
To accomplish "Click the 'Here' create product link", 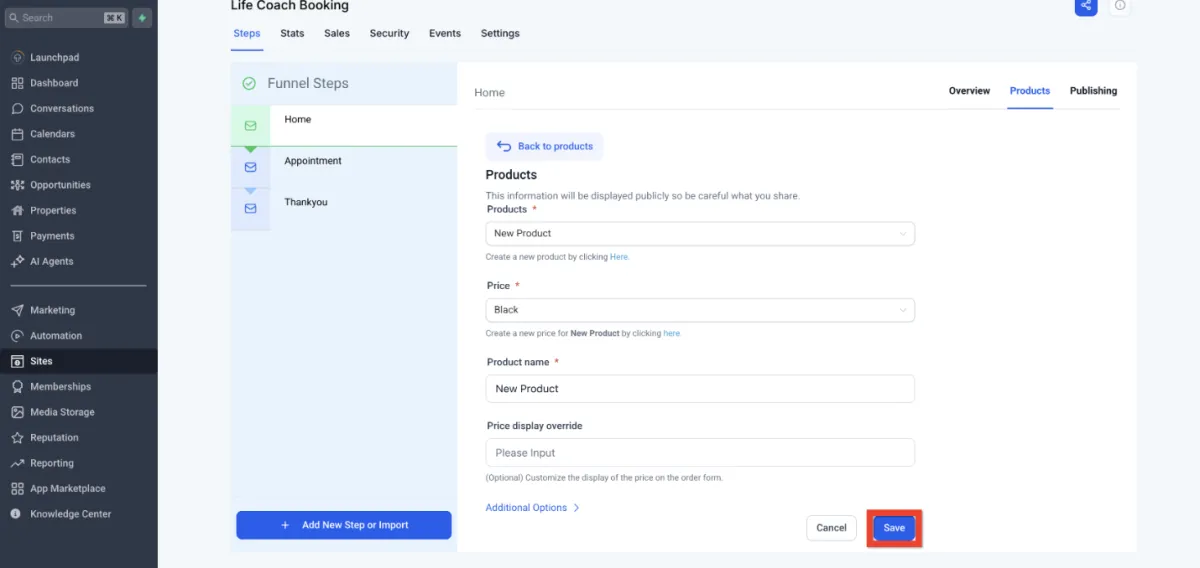I will tap(619, 257).
